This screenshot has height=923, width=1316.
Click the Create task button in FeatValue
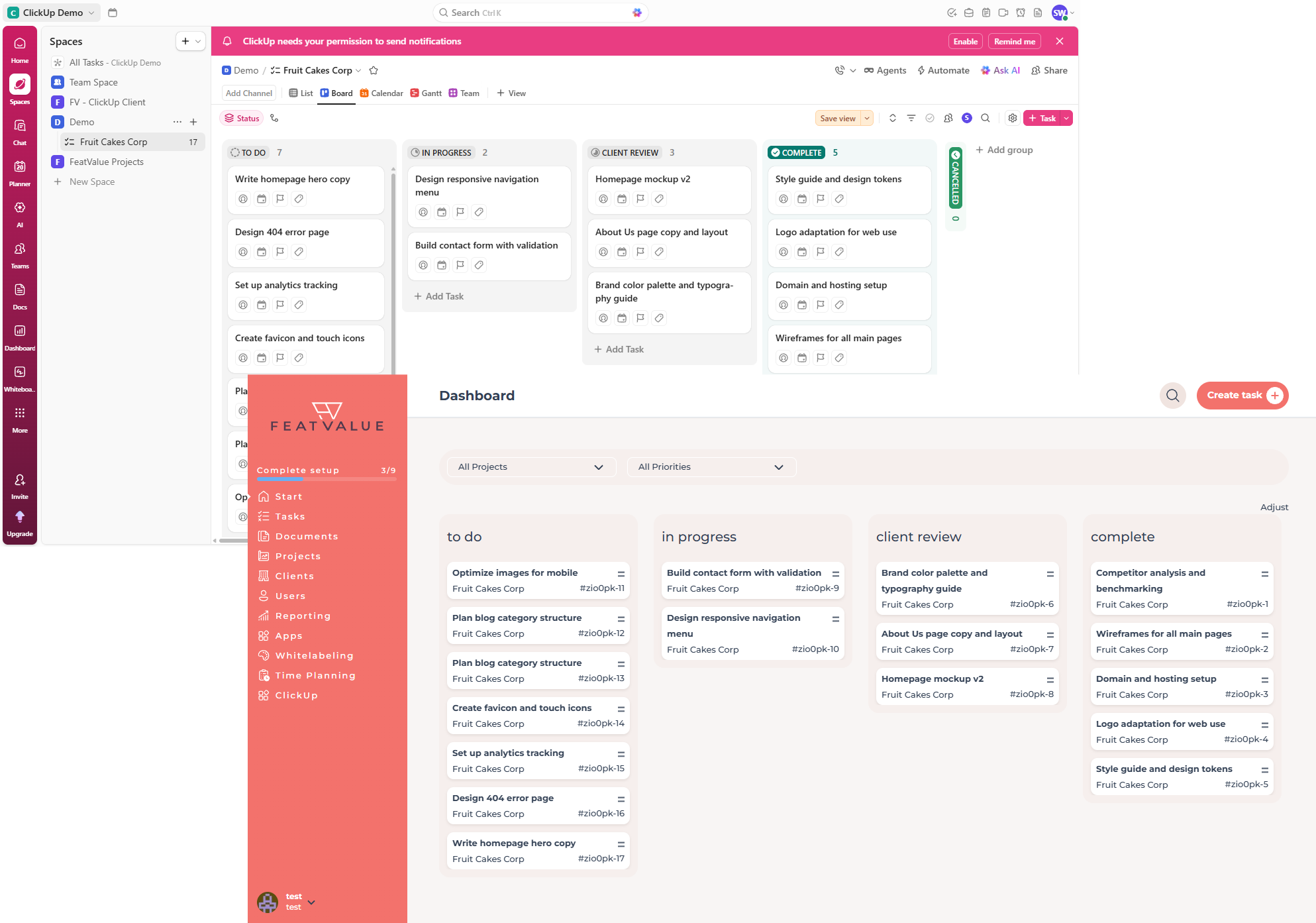[1242, 396]
